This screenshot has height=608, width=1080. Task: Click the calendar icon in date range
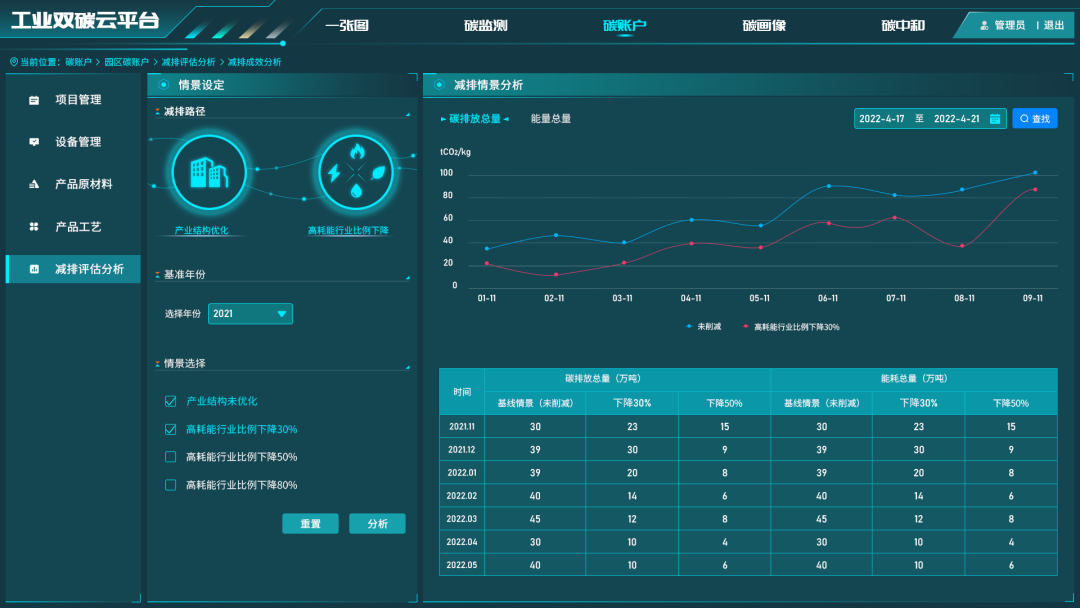pyautogui.click(x=995, y=119)
